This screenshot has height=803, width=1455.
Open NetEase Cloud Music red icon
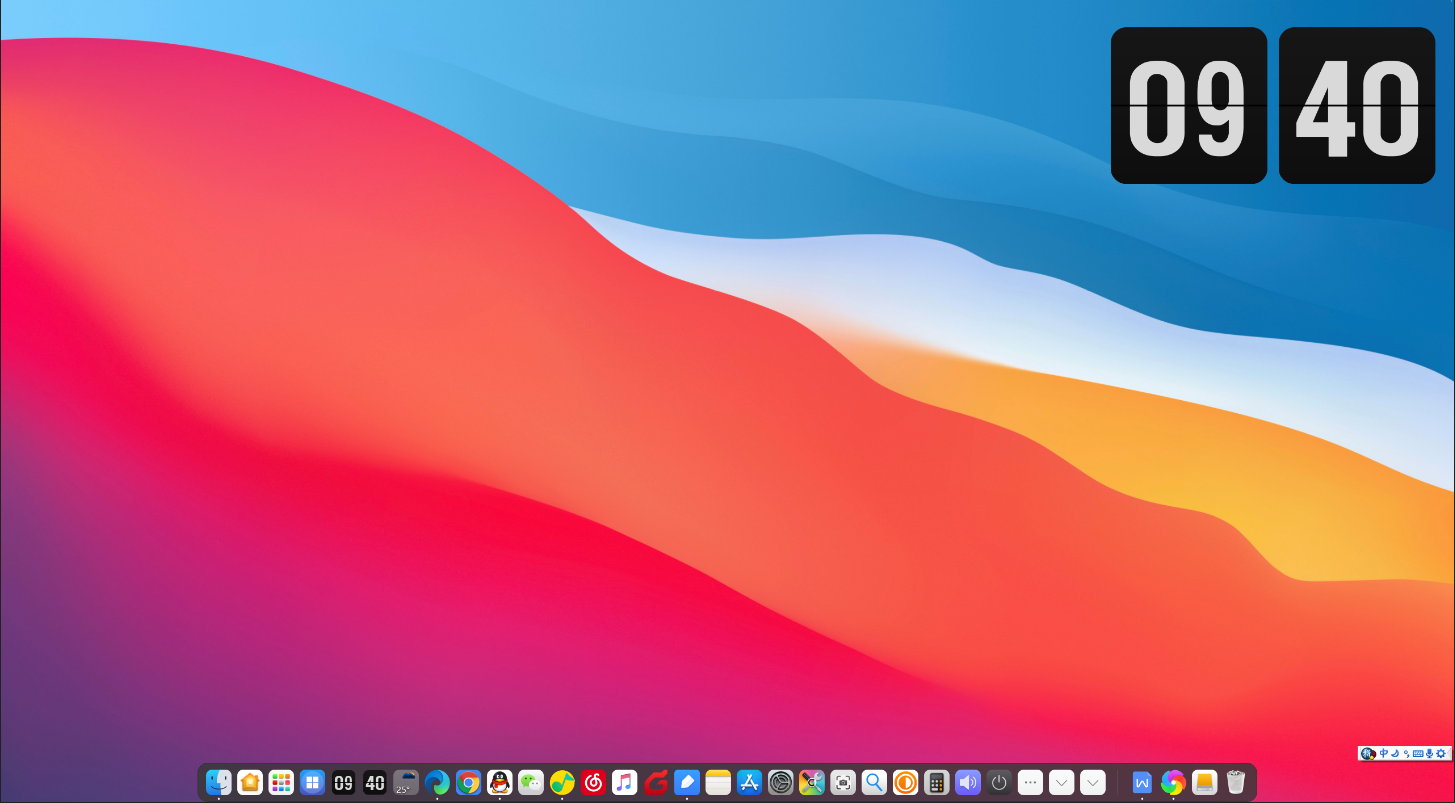(x=593, y=782)
